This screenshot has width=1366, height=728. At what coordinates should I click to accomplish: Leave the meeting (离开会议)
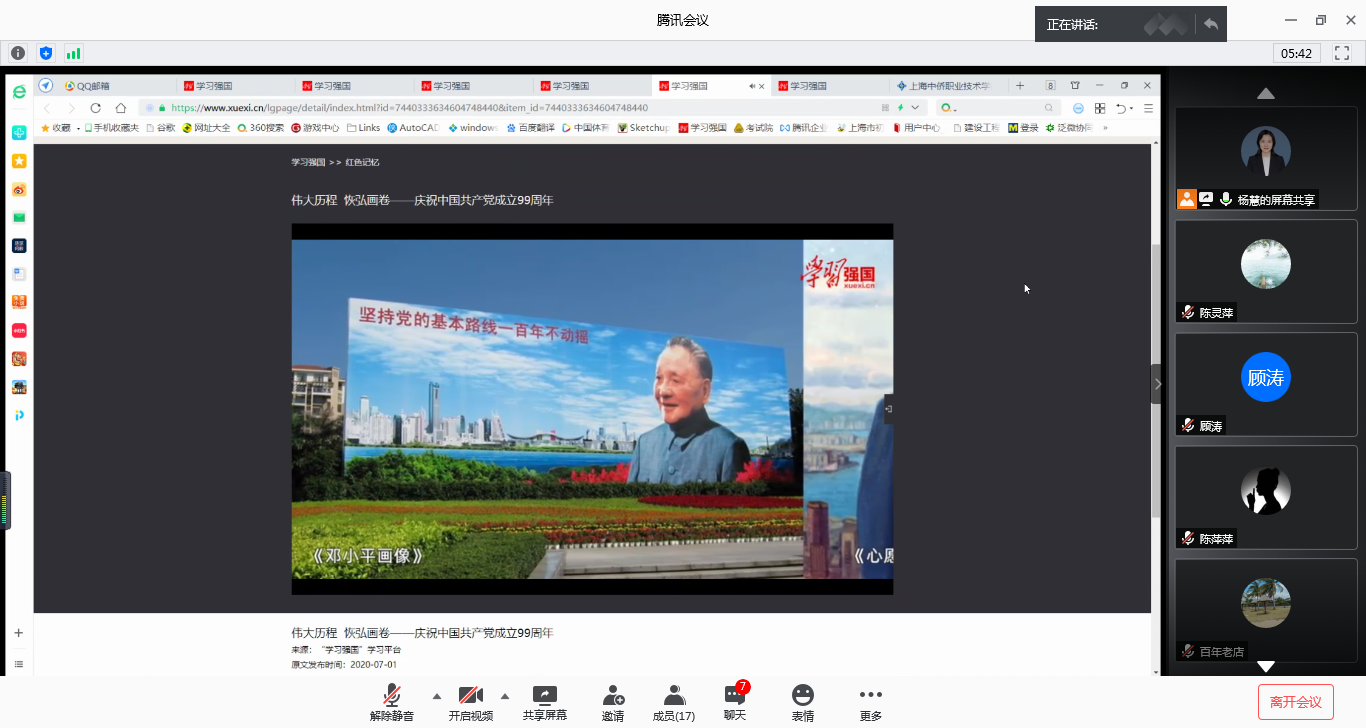tap(1295, 702)
